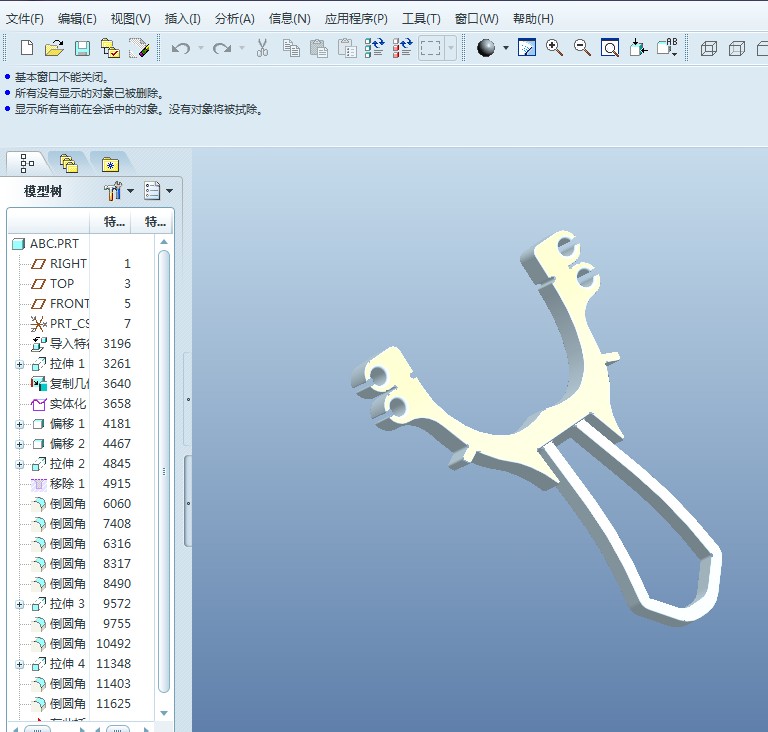The image size is (768, 732).
Task: Open an existing file via the folder icon
Action: click(x=54, y=48)
